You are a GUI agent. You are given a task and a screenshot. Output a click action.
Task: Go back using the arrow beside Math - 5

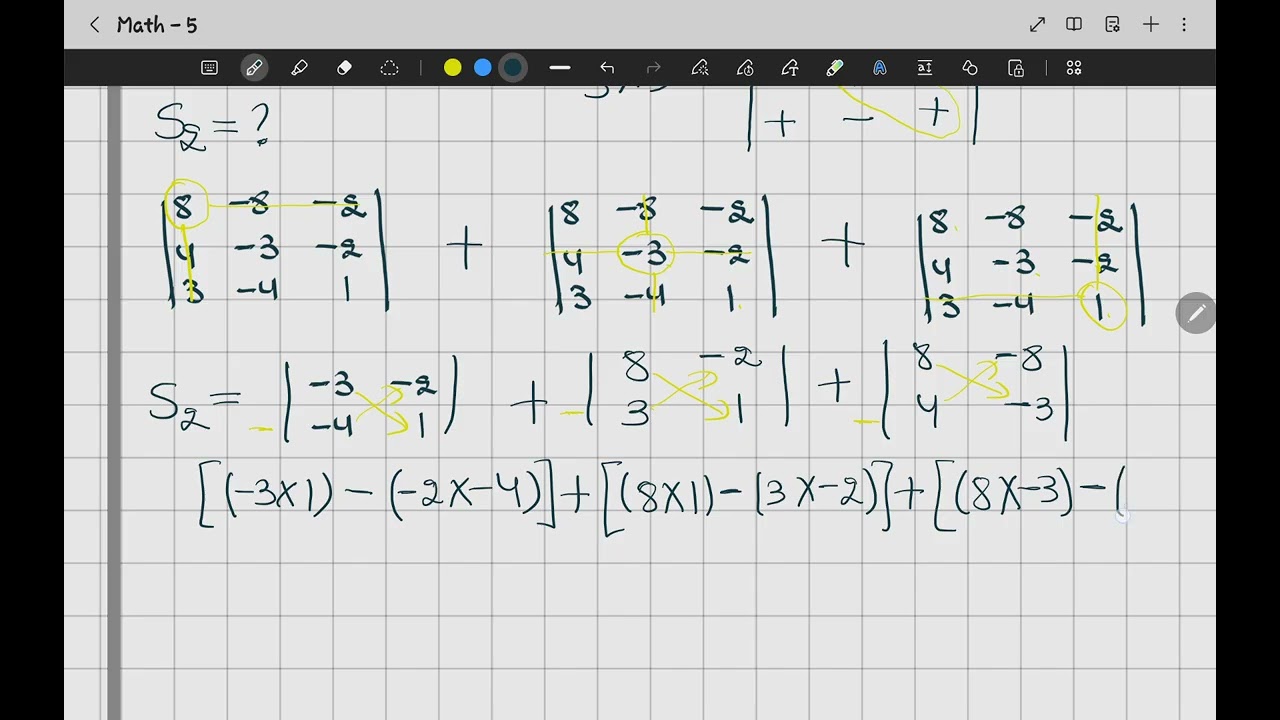pyautogui.click(x=94, y=25)
